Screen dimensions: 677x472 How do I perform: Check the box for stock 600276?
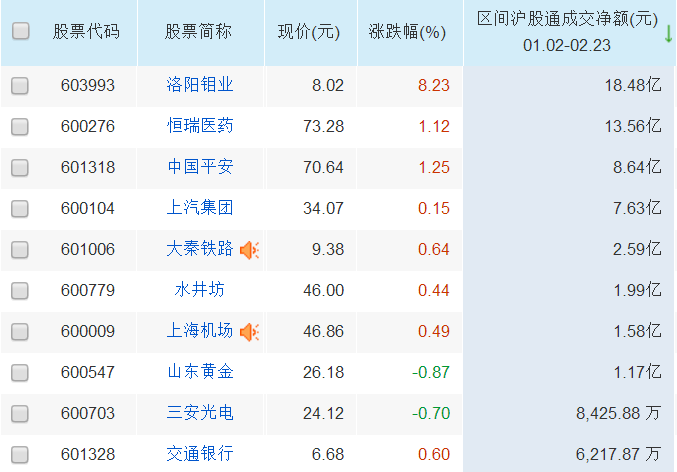(20, 127)
